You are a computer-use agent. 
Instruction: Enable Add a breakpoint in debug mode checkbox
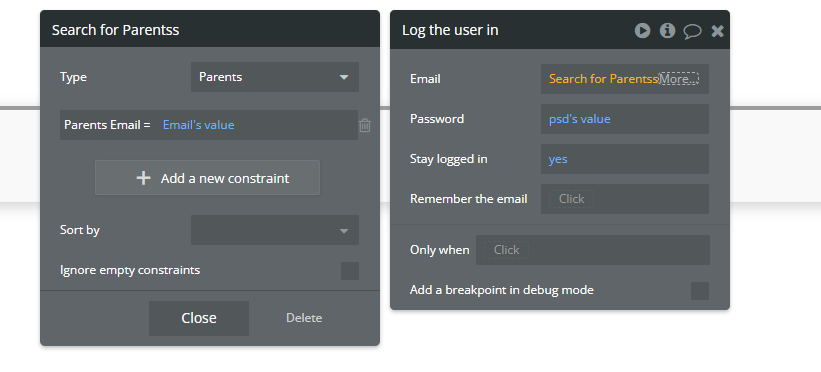tap(700, 291)
